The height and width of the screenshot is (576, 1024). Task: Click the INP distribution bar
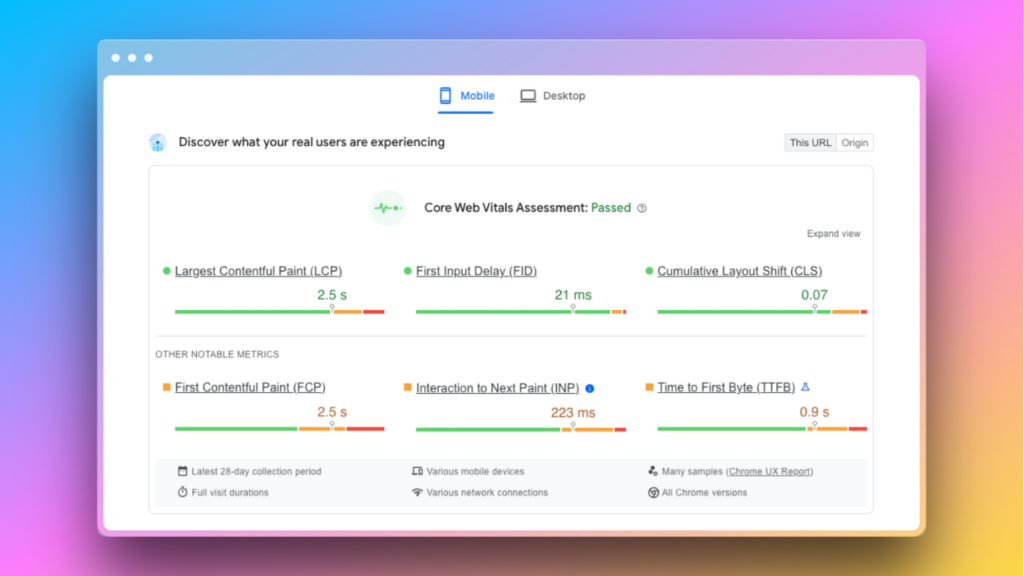tap(521, 430)
